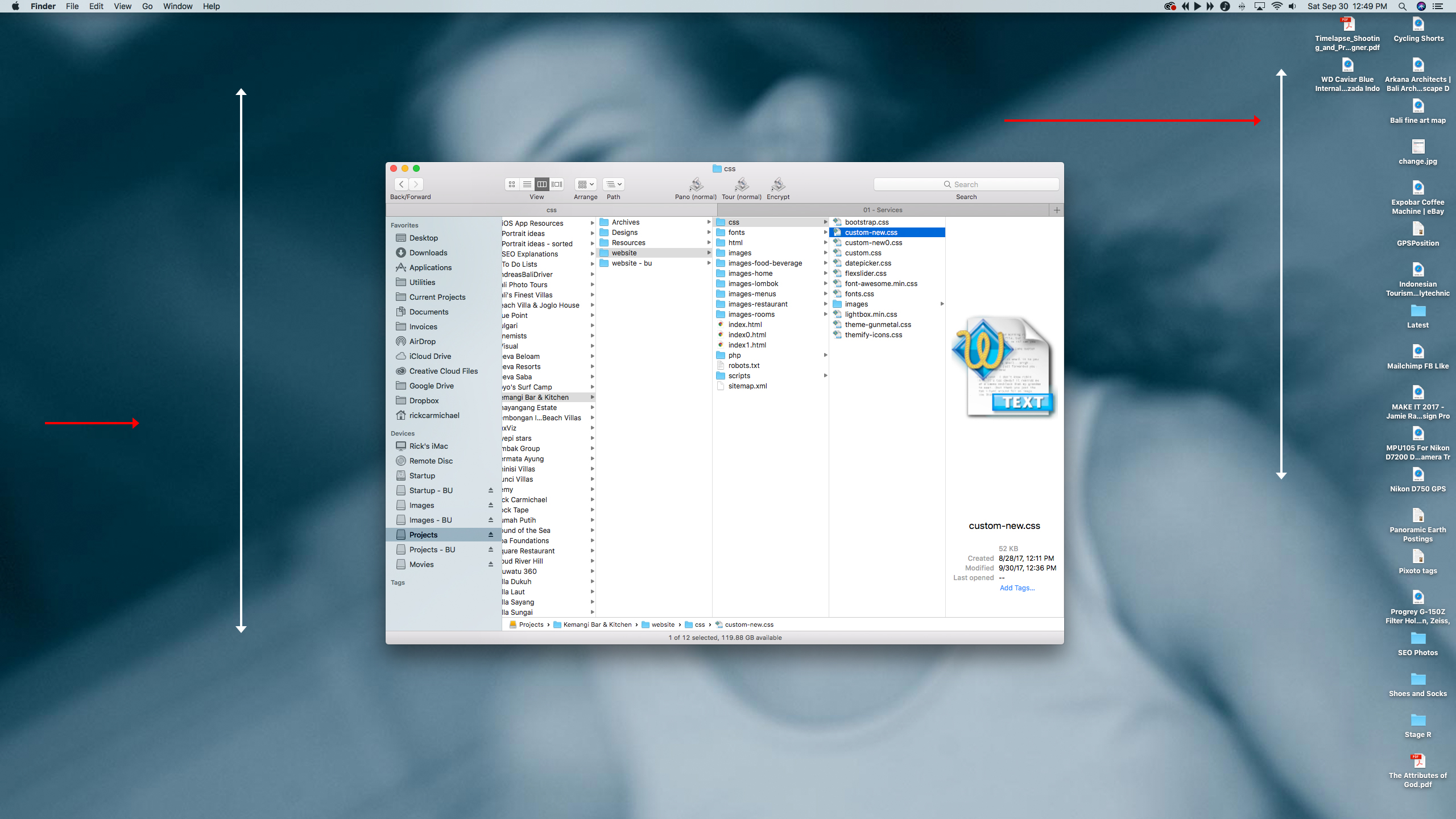Select AirDrop in the sidebar
Screen dimensions: 1456x819
(422, 341)
